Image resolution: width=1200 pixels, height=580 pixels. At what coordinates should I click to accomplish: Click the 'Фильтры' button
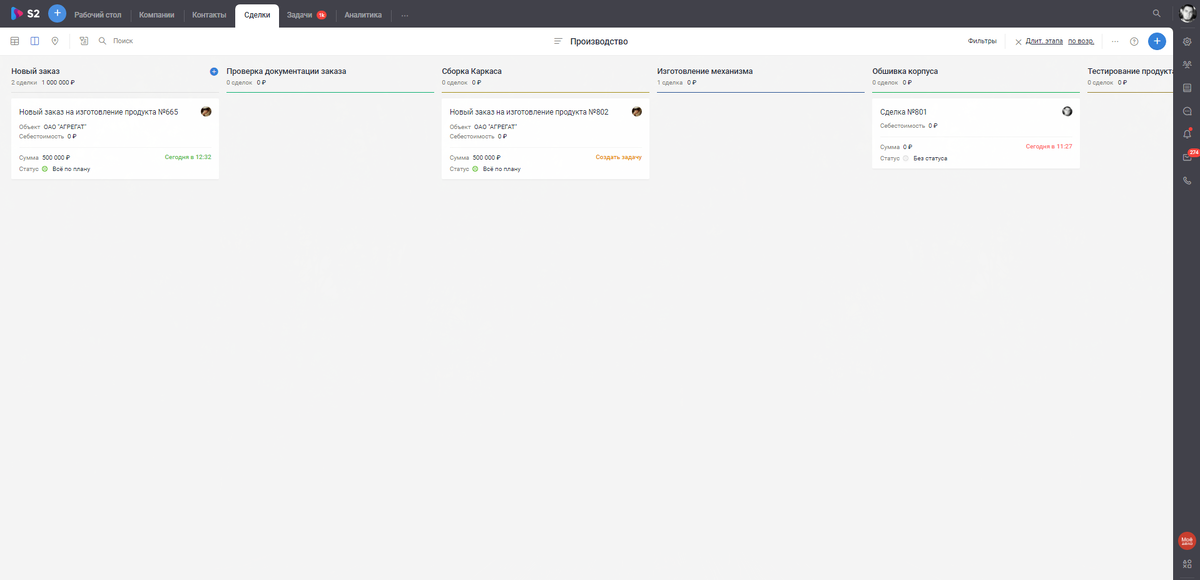click(x=983, y=41)
